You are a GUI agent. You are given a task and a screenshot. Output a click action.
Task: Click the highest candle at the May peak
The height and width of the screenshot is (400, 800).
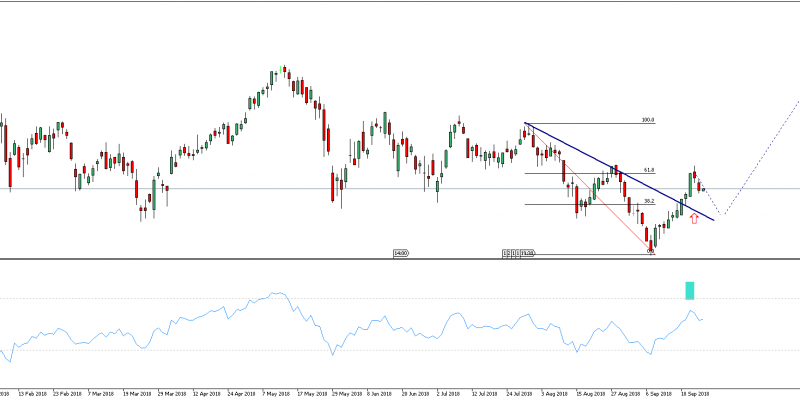[x=273, y=78]
